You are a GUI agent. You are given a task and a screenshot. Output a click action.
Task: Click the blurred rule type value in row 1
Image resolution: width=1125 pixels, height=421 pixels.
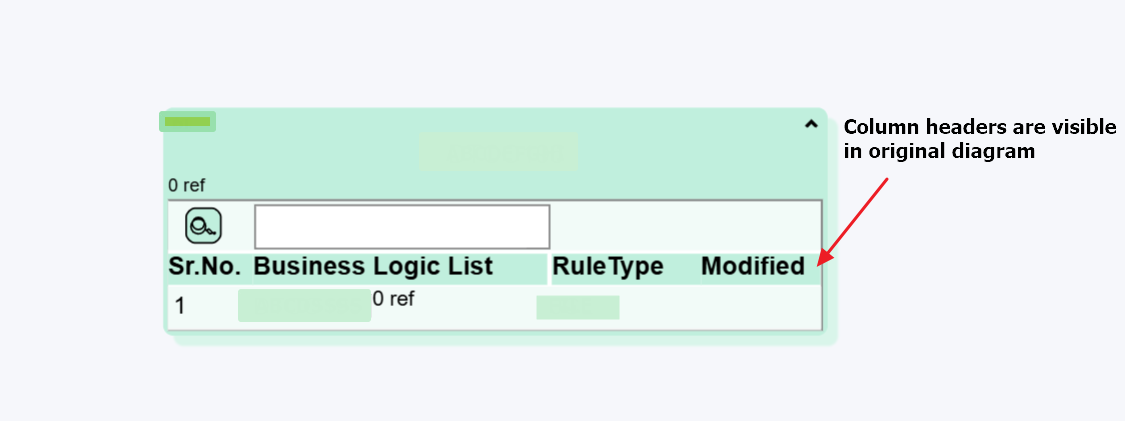[577, 307]
